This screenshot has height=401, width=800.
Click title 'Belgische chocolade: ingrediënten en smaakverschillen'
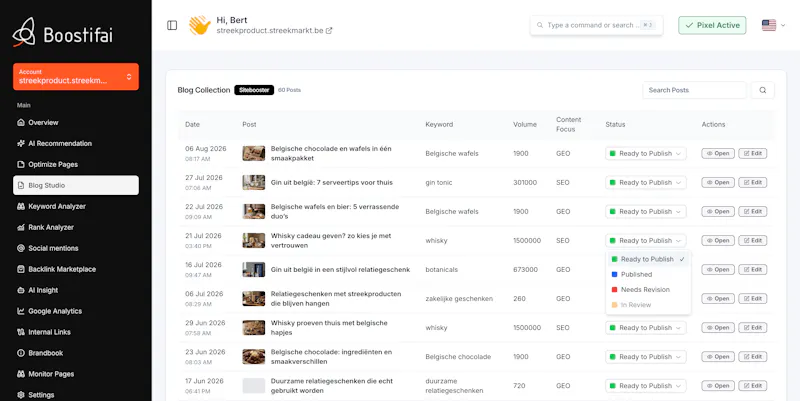[331, 357]
